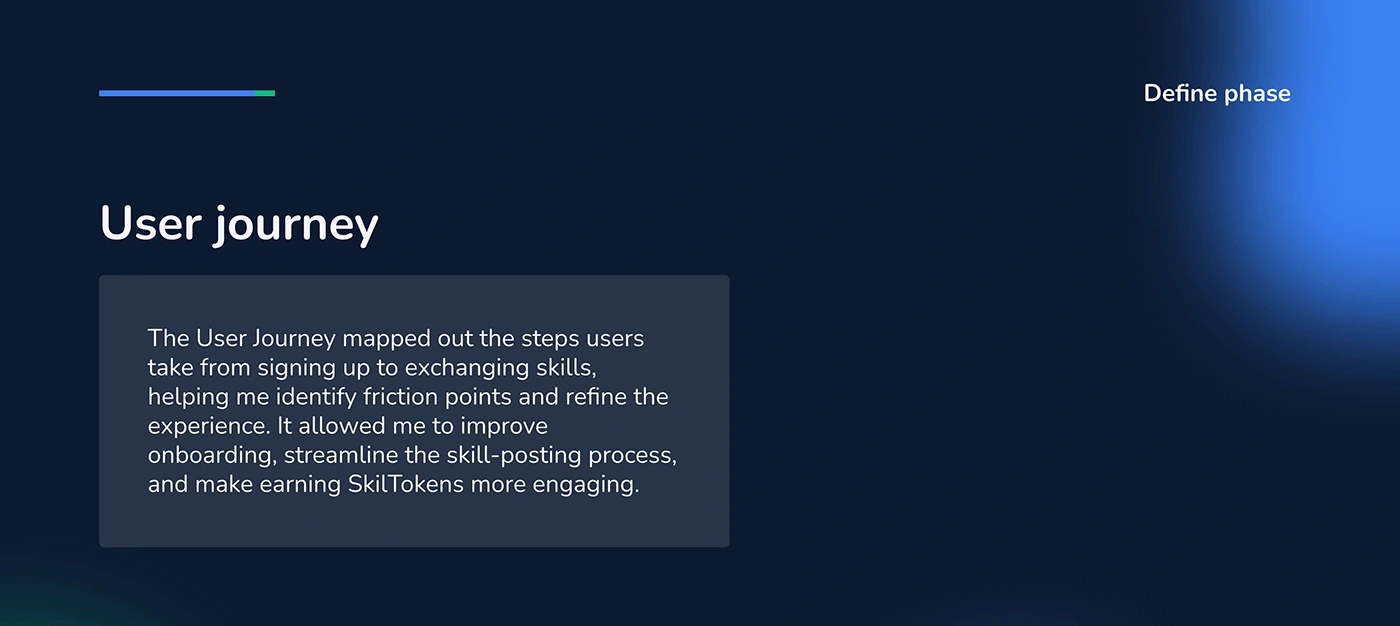The height and width of the screenshot is (626, 1400).
Task: Click the word "experience." in the paragraph
Action: point(209,426)
